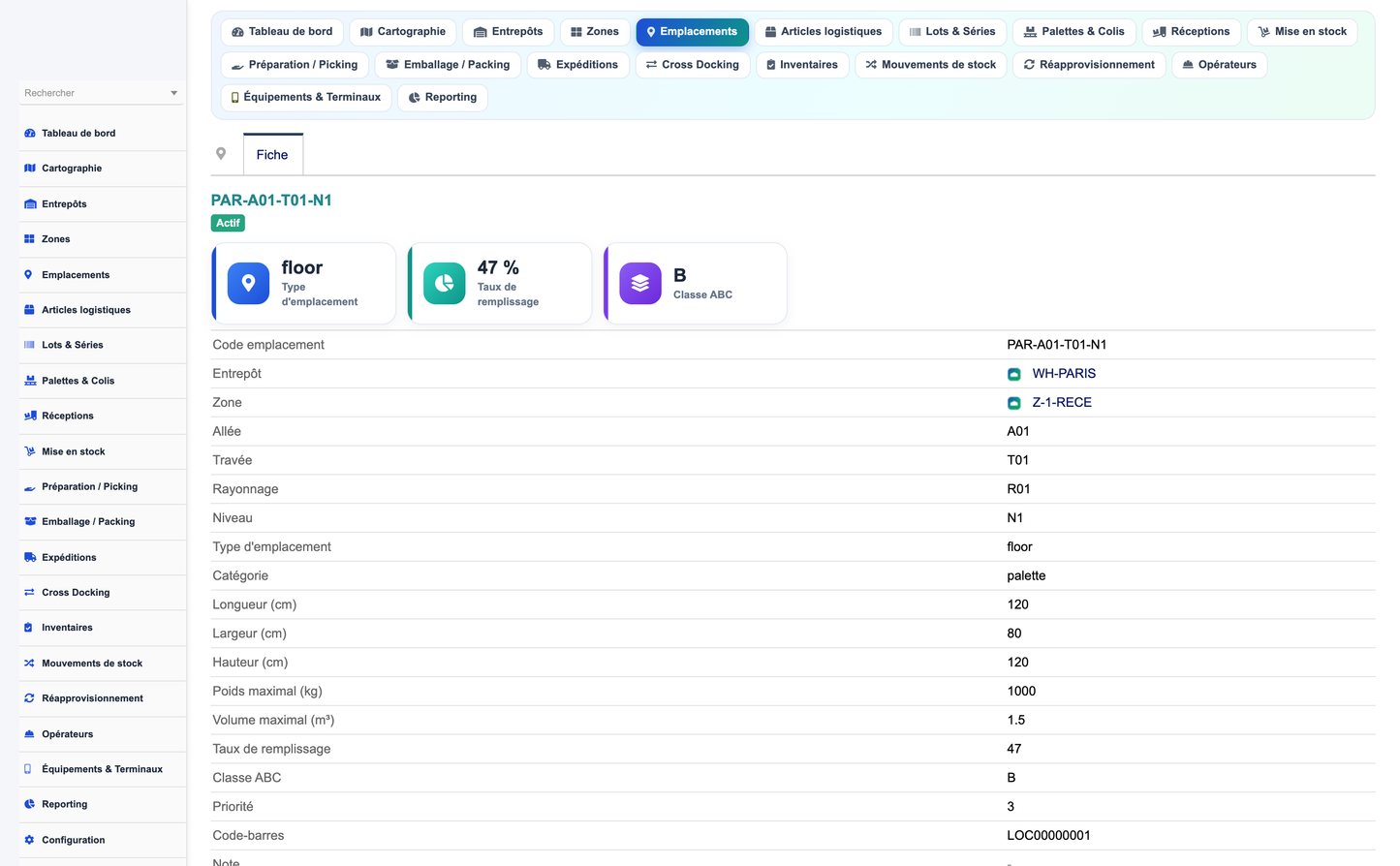1400x866 pixels.
Task: Click the purple layers ABC class icon
Action: pyautogui.click(x=639, y=283)
